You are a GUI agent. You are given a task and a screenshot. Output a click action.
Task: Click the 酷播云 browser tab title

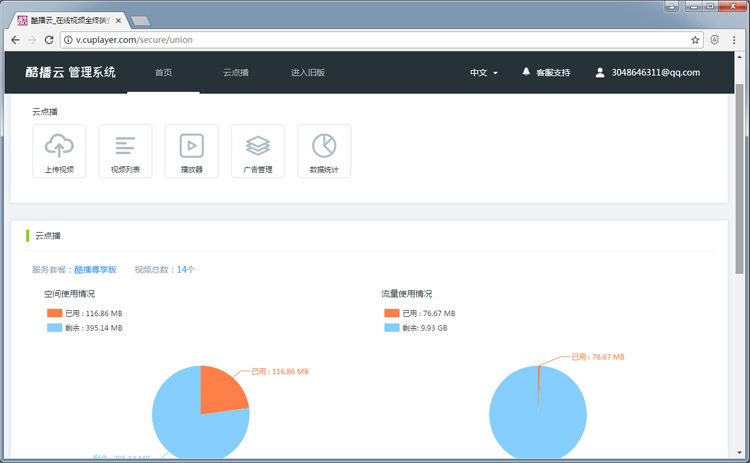pyautogui.click(x=71, y=21)
